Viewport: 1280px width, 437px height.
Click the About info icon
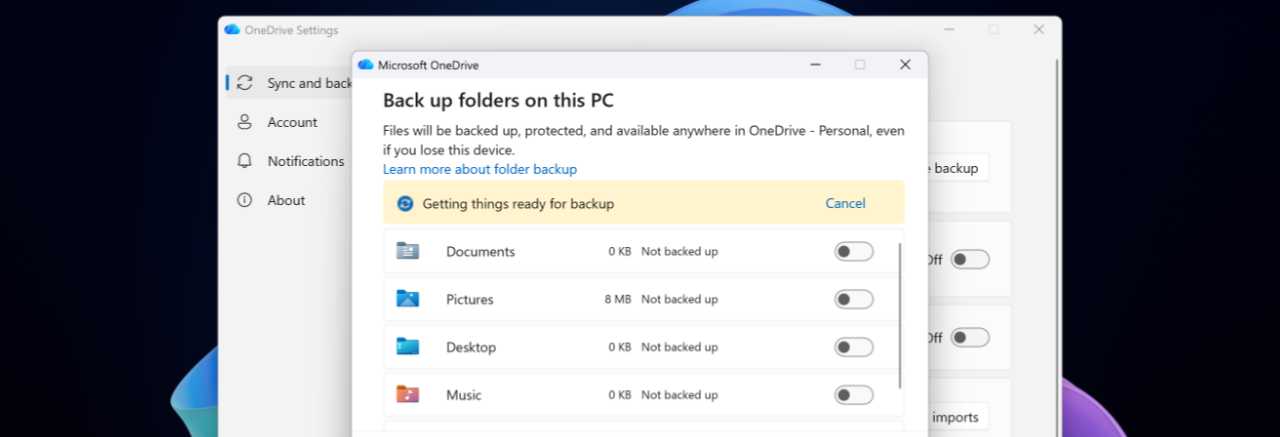[x=245, y=200]
